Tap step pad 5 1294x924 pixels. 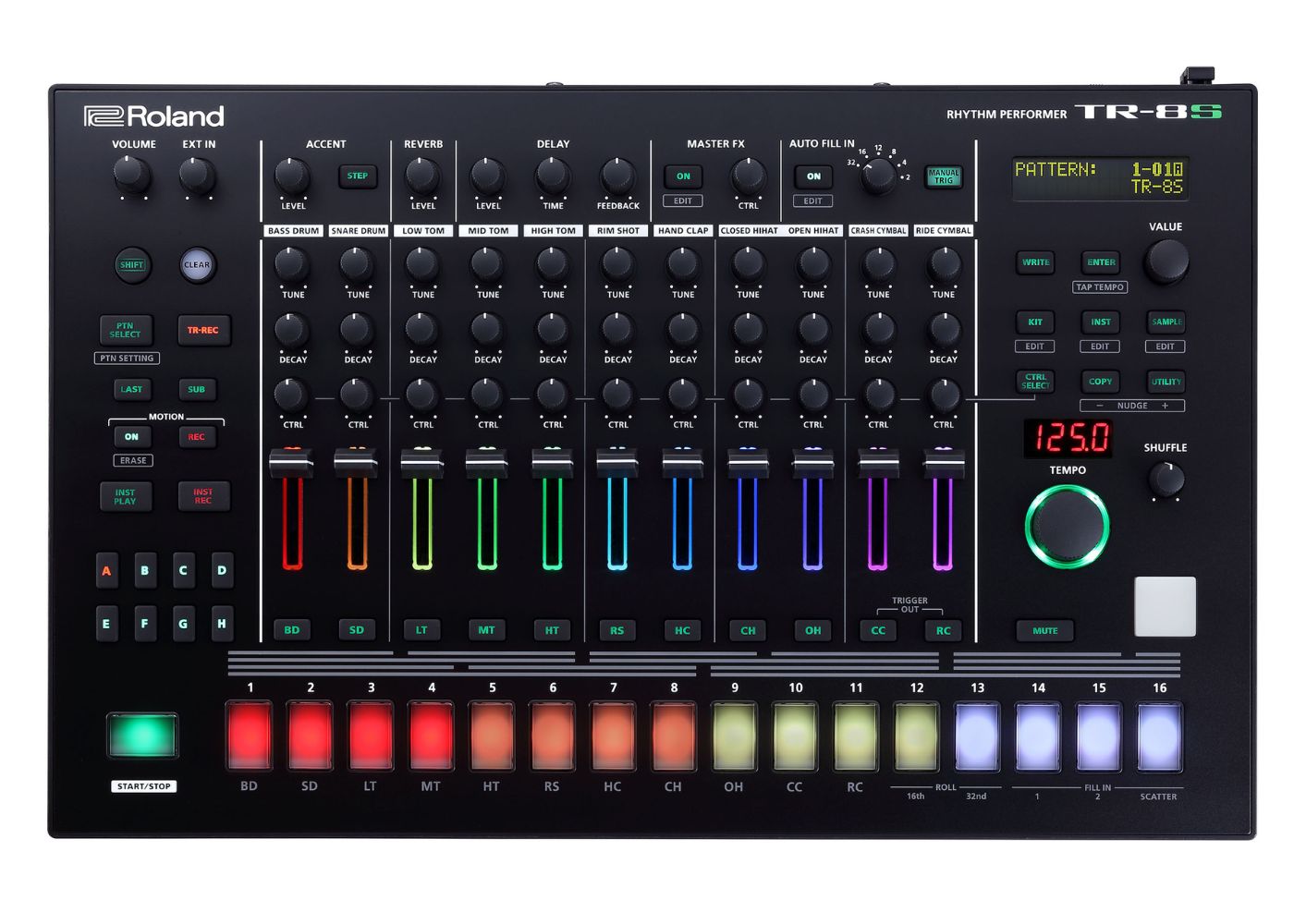492,736
